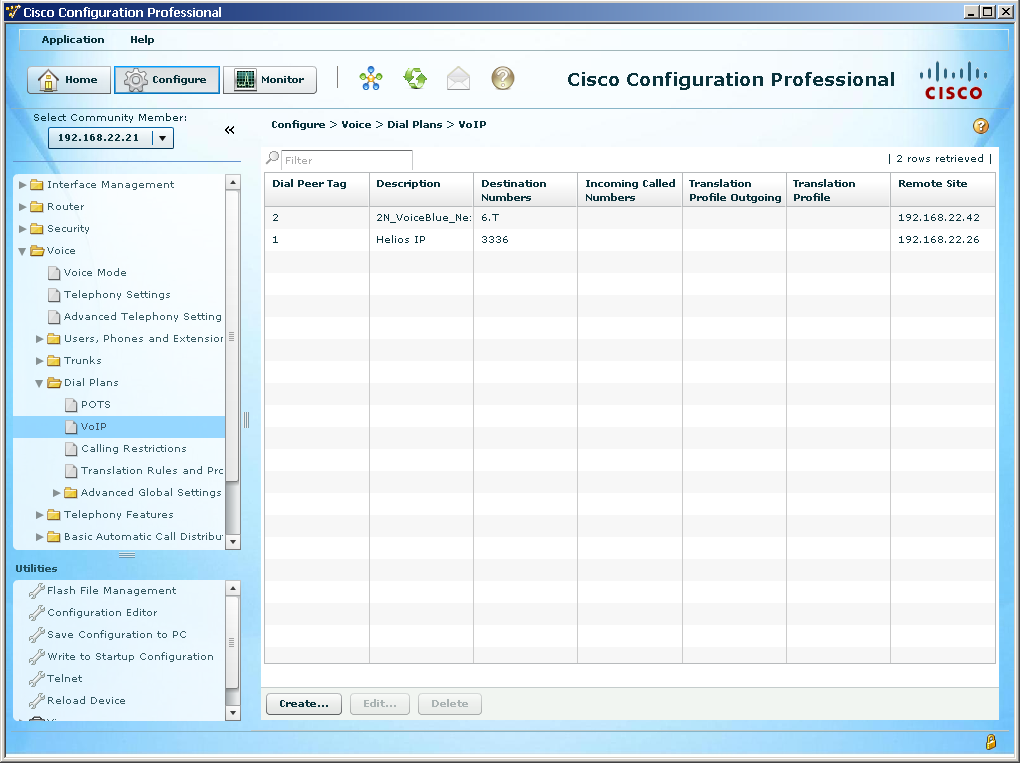Open help via toolbar question mark icon
The image size is (1020, 763).
502,79
